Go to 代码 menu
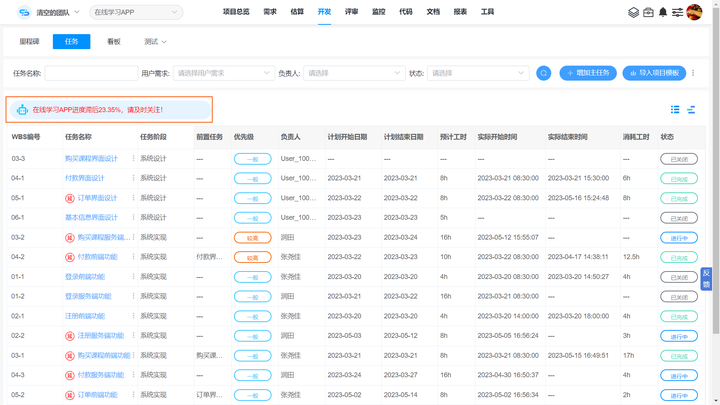The height and width of the screenshot is (405, 720). (x=405, y=12)
